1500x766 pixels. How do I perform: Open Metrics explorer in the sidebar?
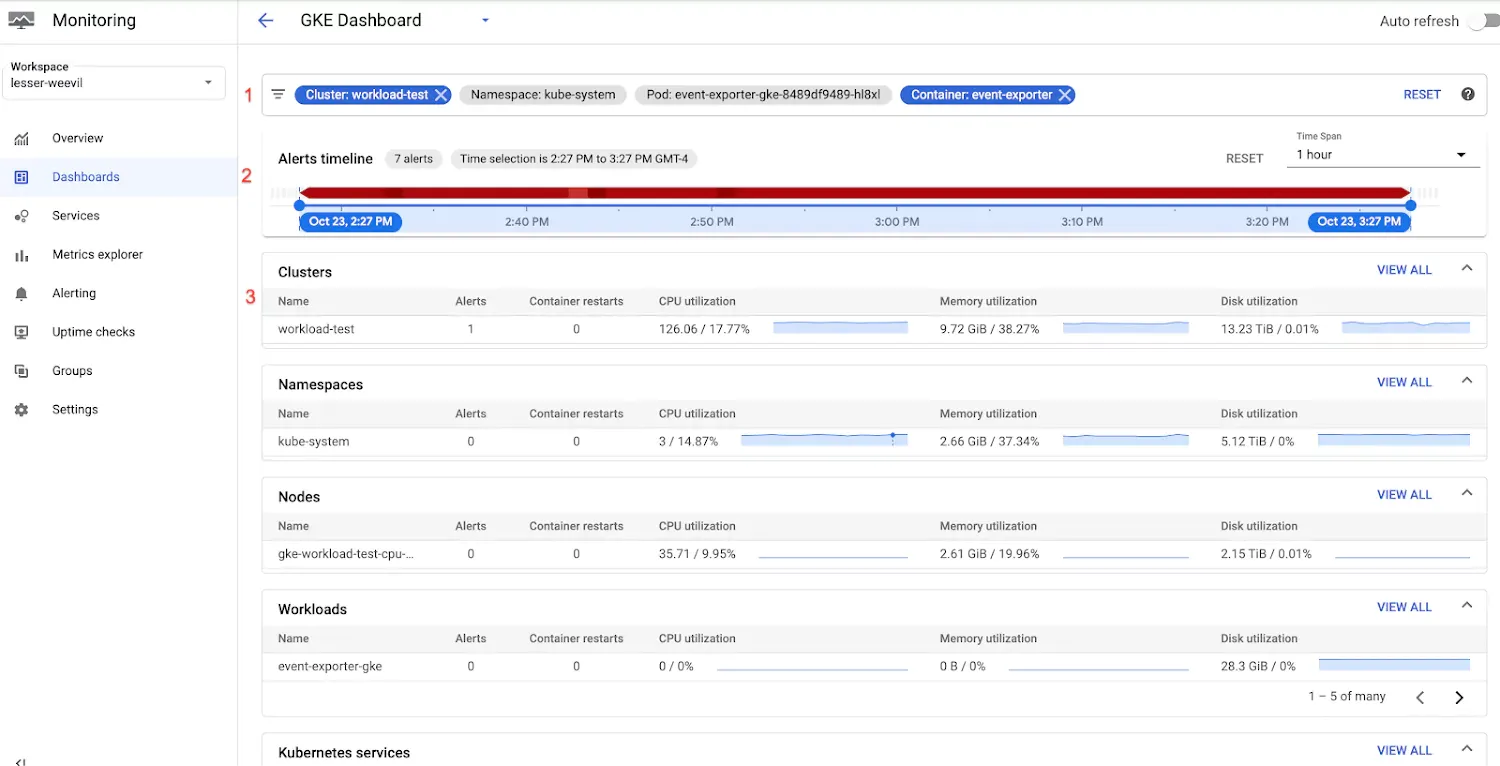[98, 255]
